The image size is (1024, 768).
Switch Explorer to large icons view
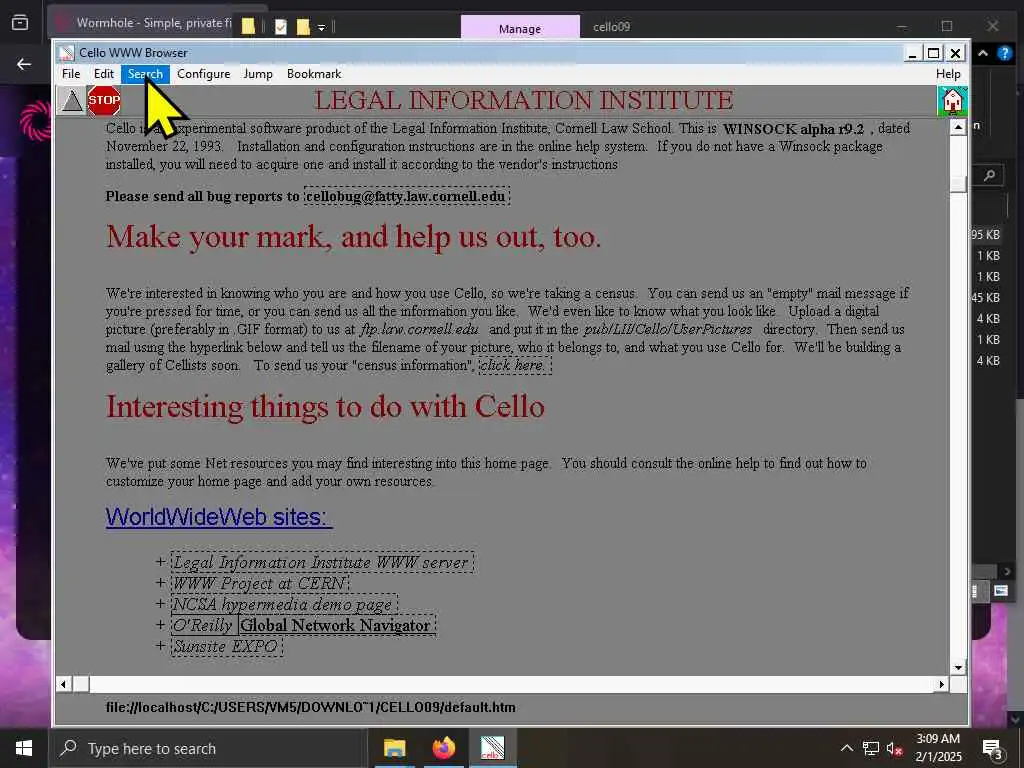(1000, 591)
